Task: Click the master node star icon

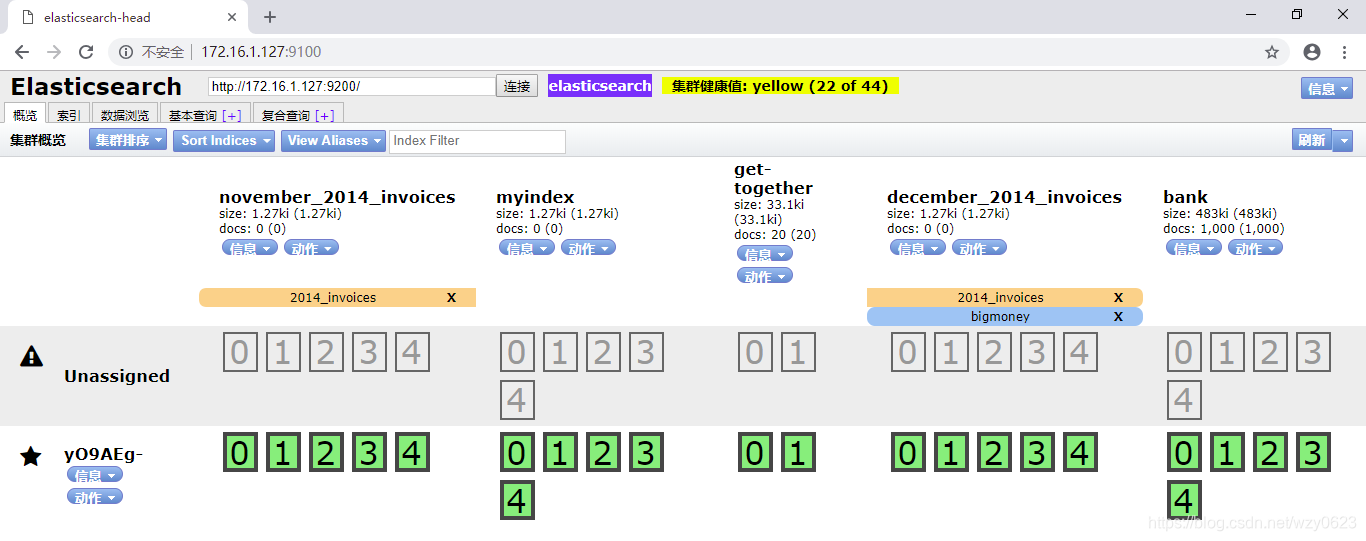Action: (x=31, y=456)
